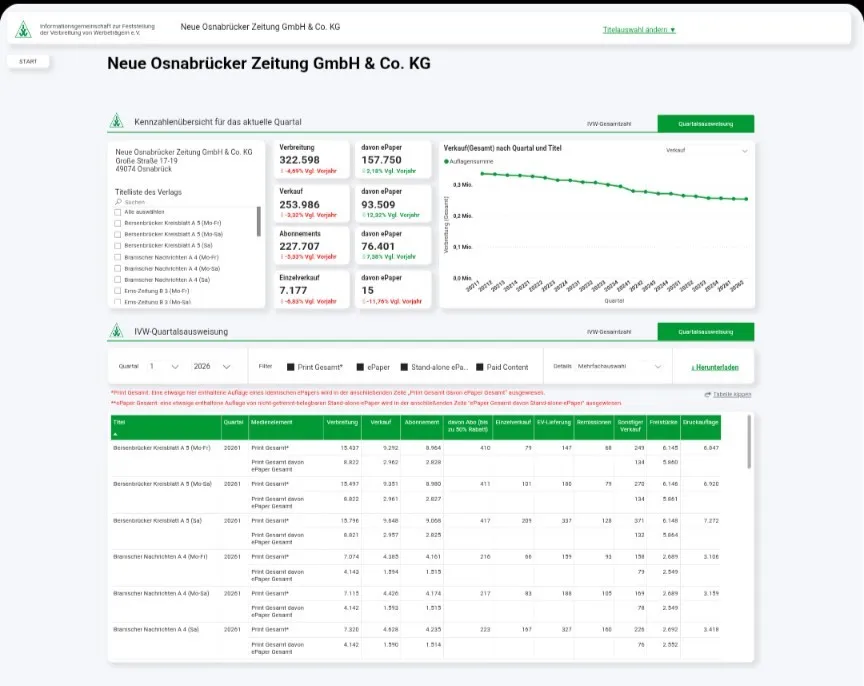Click the Herunterladen download link

(715, 368)
